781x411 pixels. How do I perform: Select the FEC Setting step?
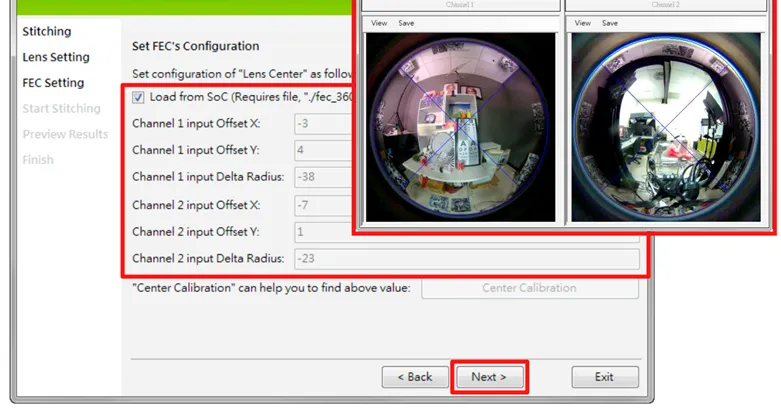53,83
